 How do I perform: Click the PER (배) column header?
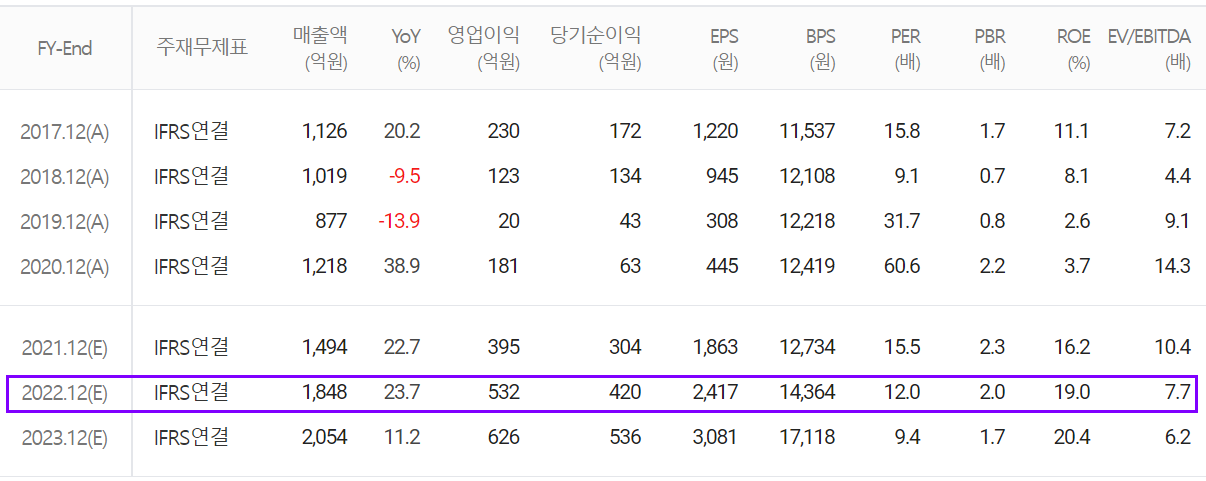point(905,49)
